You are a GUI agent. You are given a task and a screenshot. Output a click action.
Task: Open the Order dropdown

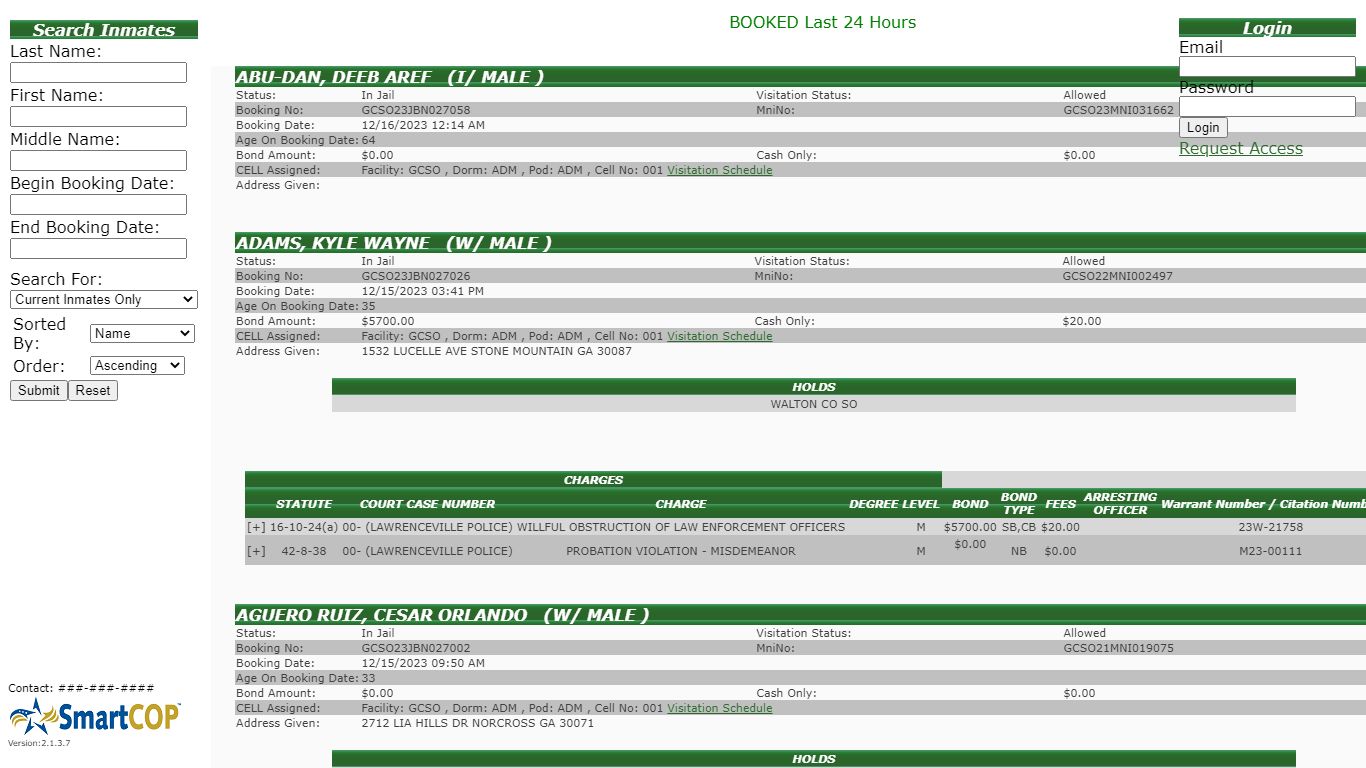pyautogui.click(x=137, y=366)
